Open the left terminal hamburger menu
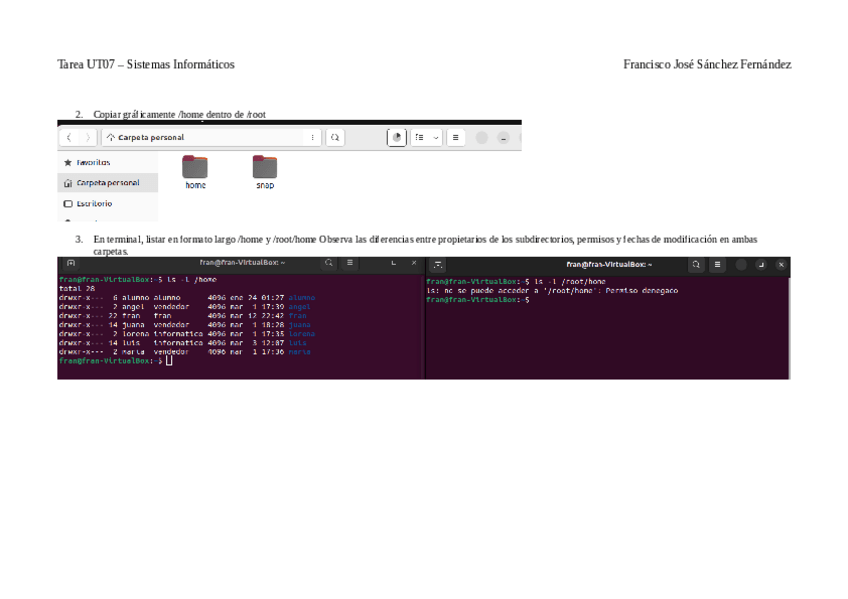Viewport: 848px width, 599px height. click(349, 264)
